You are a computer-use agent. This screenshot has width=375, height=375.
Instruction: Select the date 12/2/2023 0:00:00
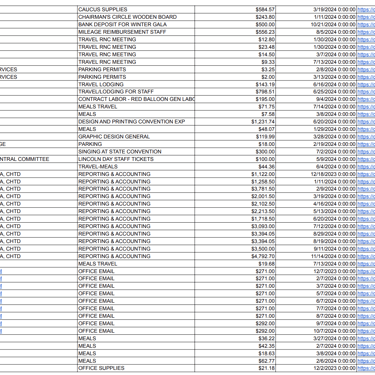pyautogui.click(x=335, y=368)
